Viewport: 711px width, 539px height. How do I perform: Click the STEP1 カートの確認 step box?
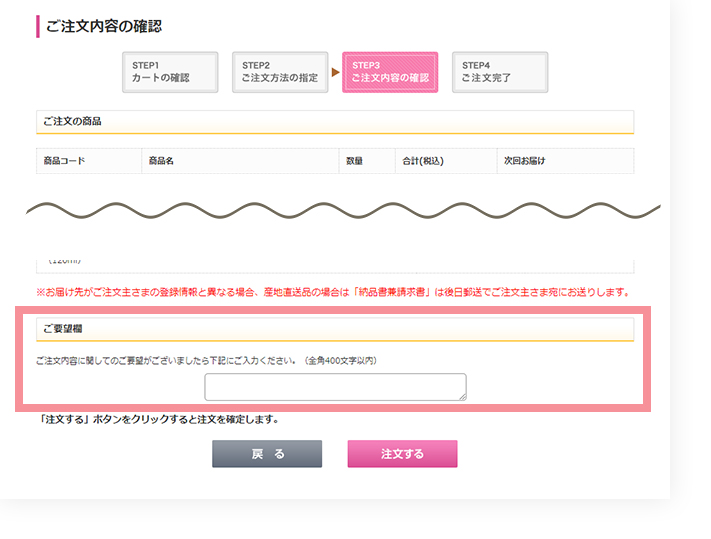pos(170,72)
